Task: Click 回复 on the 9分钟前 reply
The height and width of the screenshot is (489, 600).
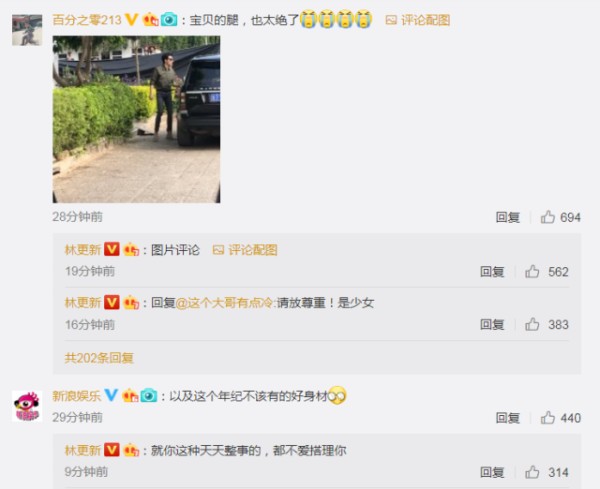Action: pyautogui.click(x=492, y=472)
